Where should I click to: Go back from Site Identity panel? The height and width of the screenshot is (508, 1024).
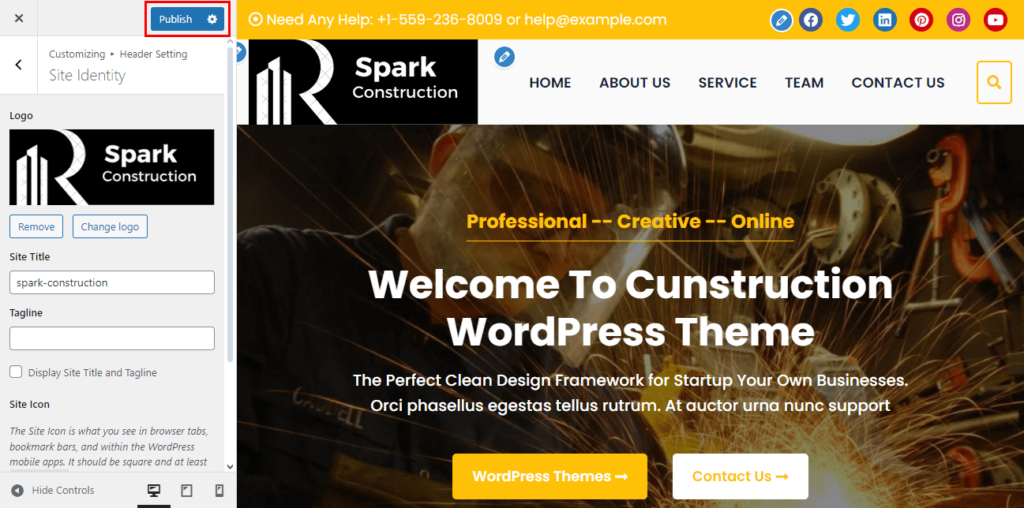[18, 65]
